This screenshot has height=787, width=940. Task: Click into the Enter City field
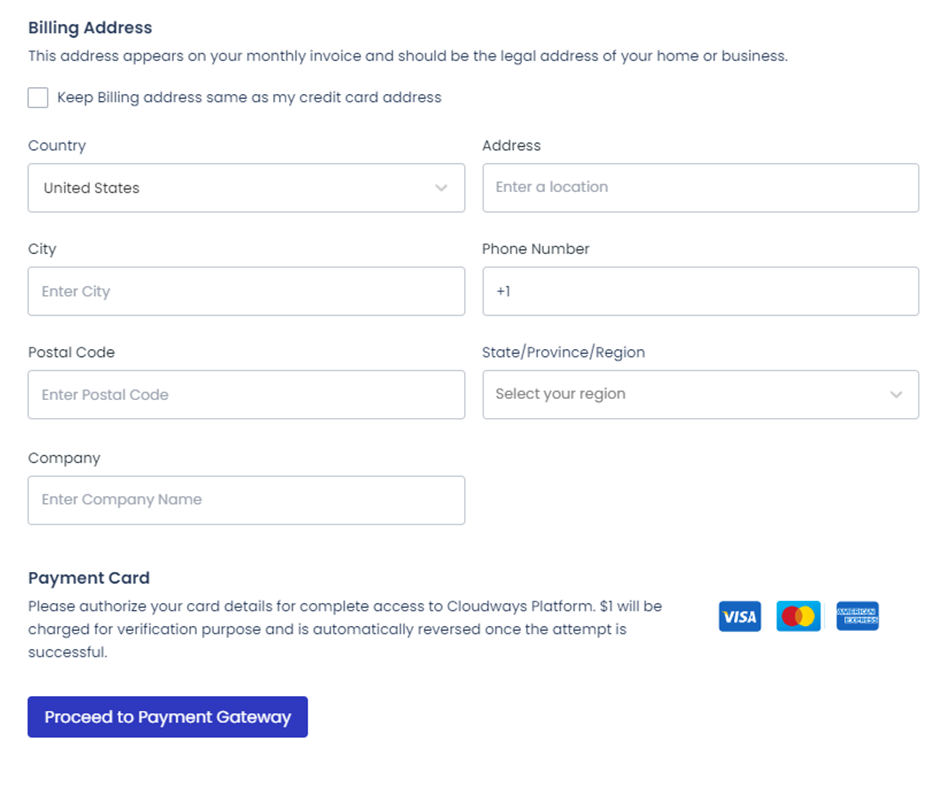246,291
